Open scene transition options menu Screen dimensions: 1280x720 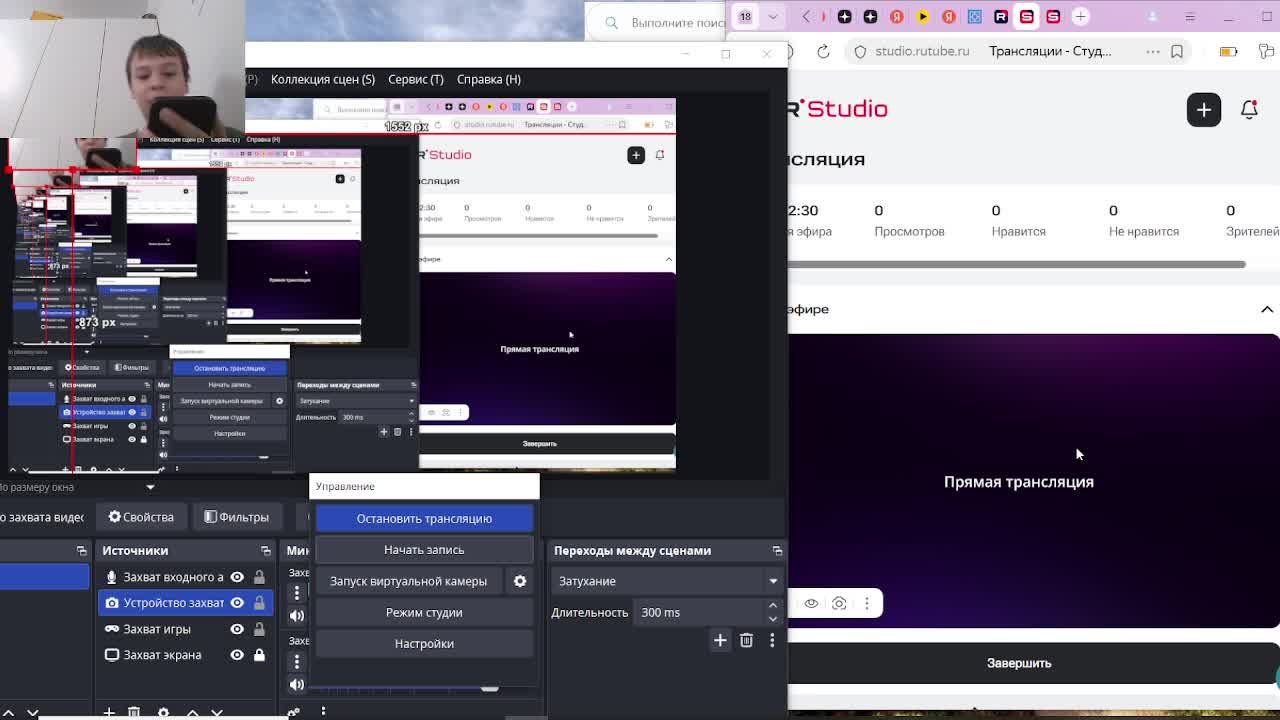pos(772,640)
